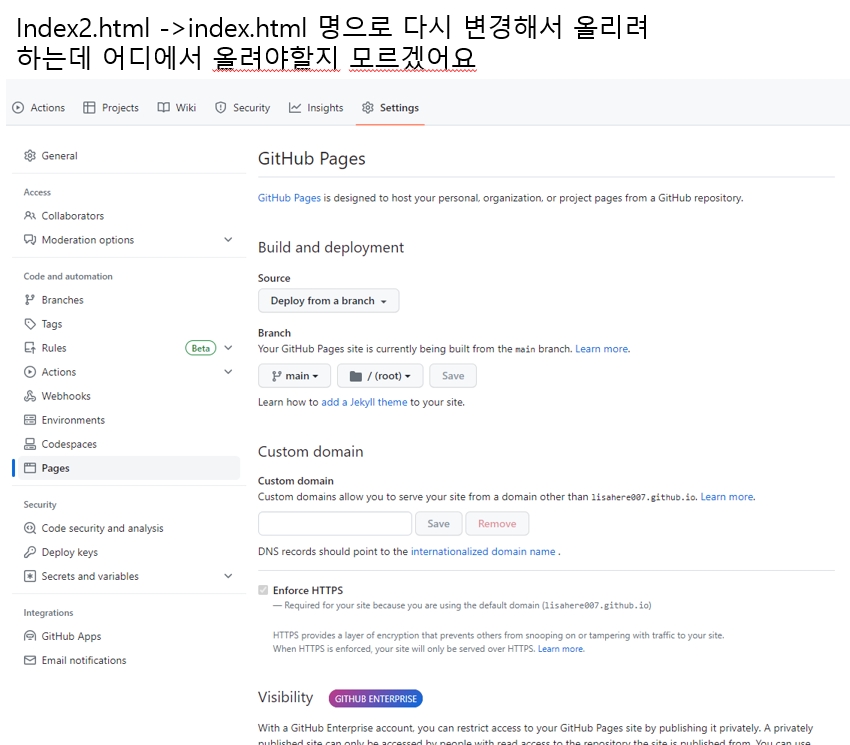
Task: Click the Projects table icon
Action: pos(89,107)
